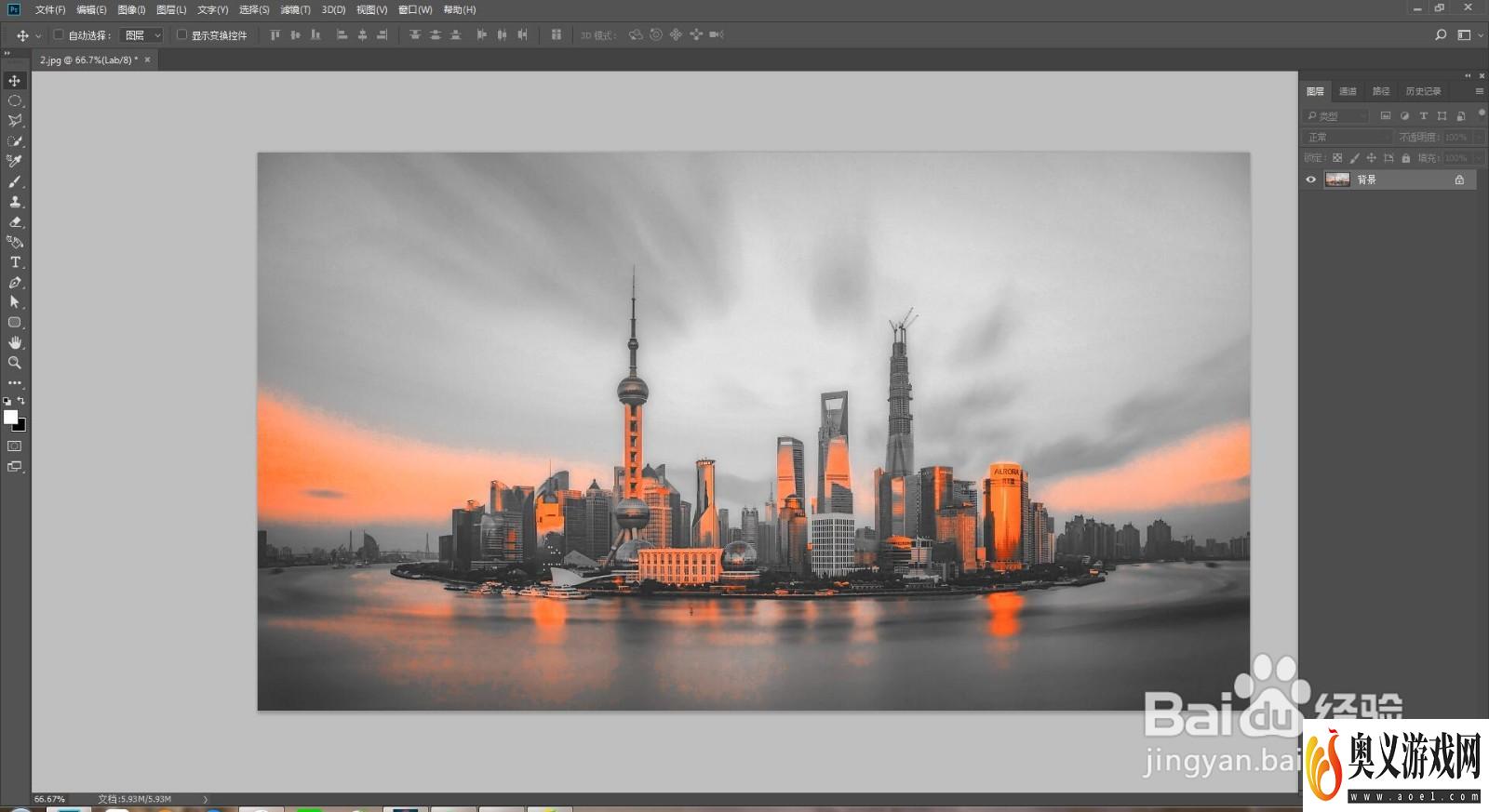The image size is (1489, 812).
Task: Select the Elliptical Marquee tool
Action: [15, 100]
